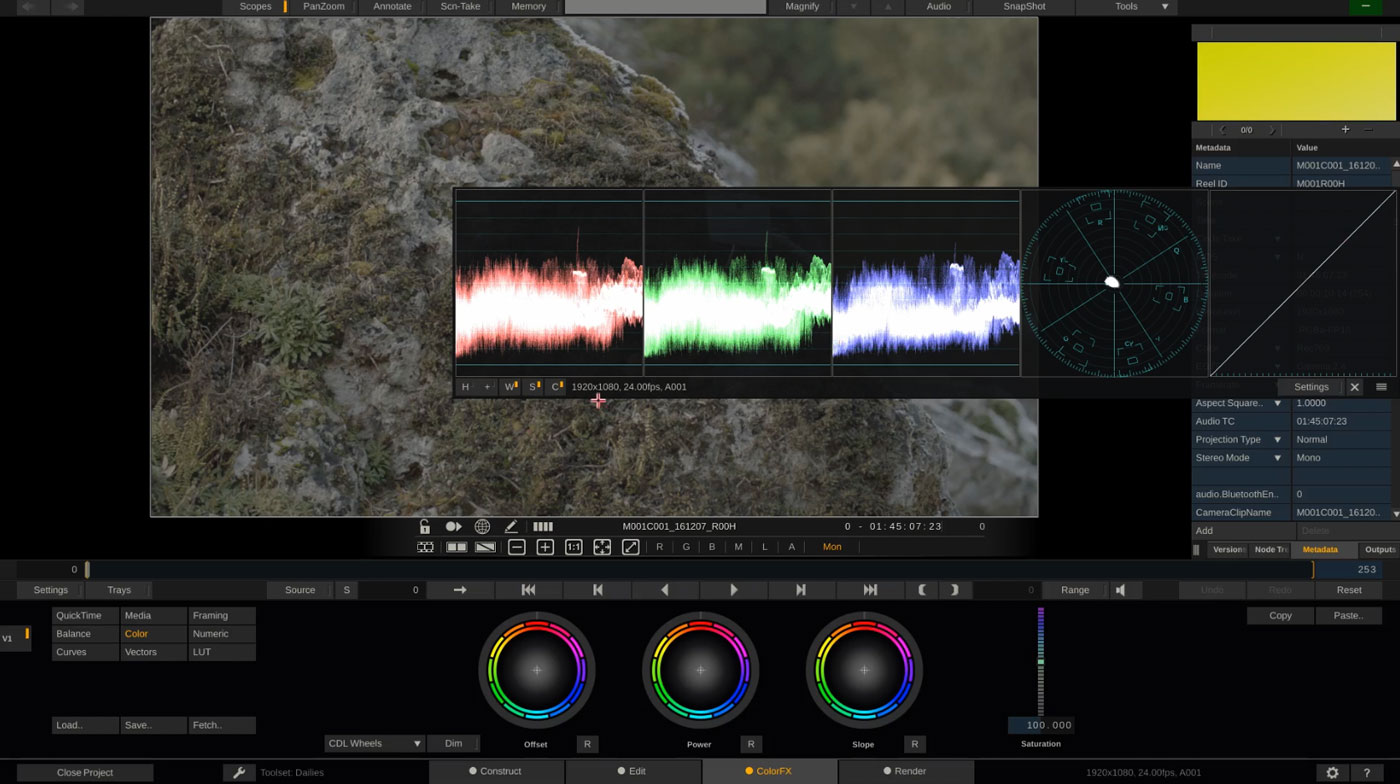Switch to the Edit tab
The image size is (1400, 784).
click(x=631, y=771)
